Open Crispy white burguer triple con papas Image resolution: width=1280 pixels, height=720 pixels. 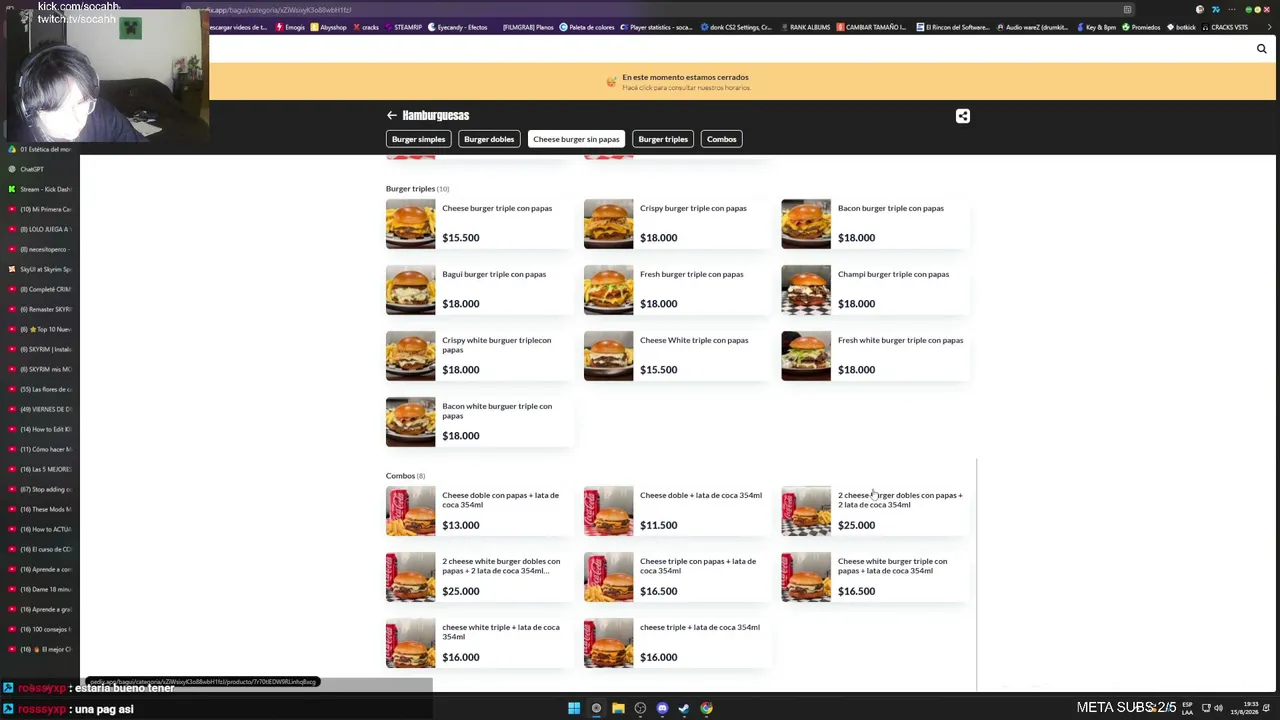pyautogui.click(x=480, y=355)
